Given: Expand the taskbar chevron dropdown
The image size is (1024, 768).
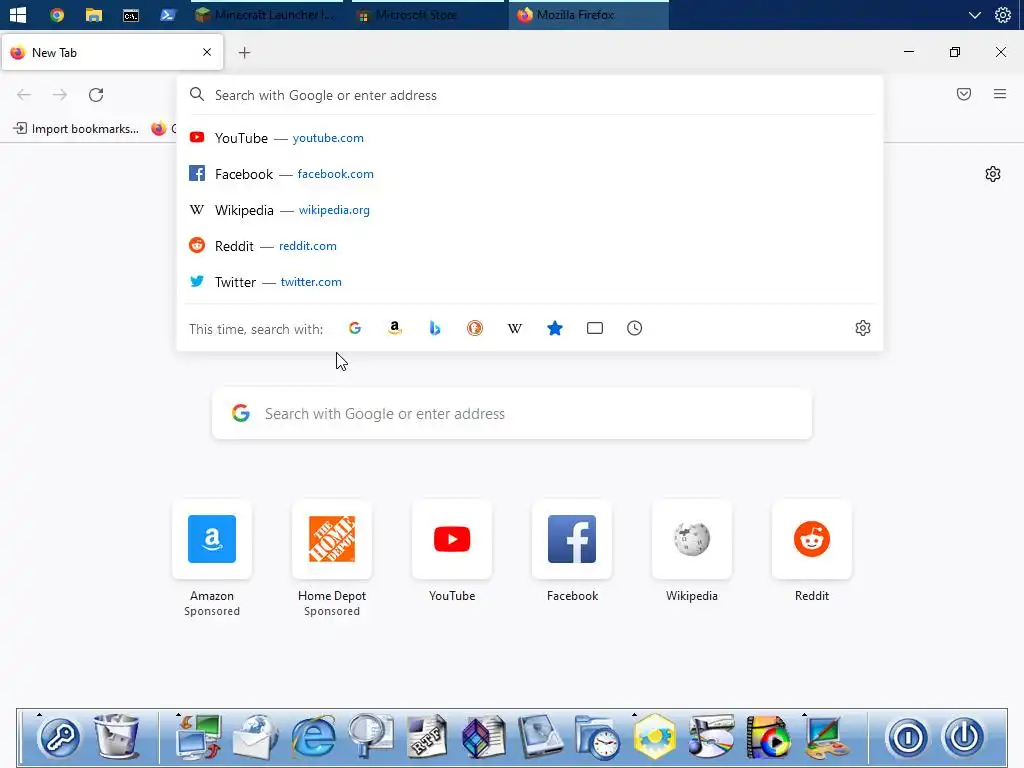Looking at the screenshot, I should point(974,15).
